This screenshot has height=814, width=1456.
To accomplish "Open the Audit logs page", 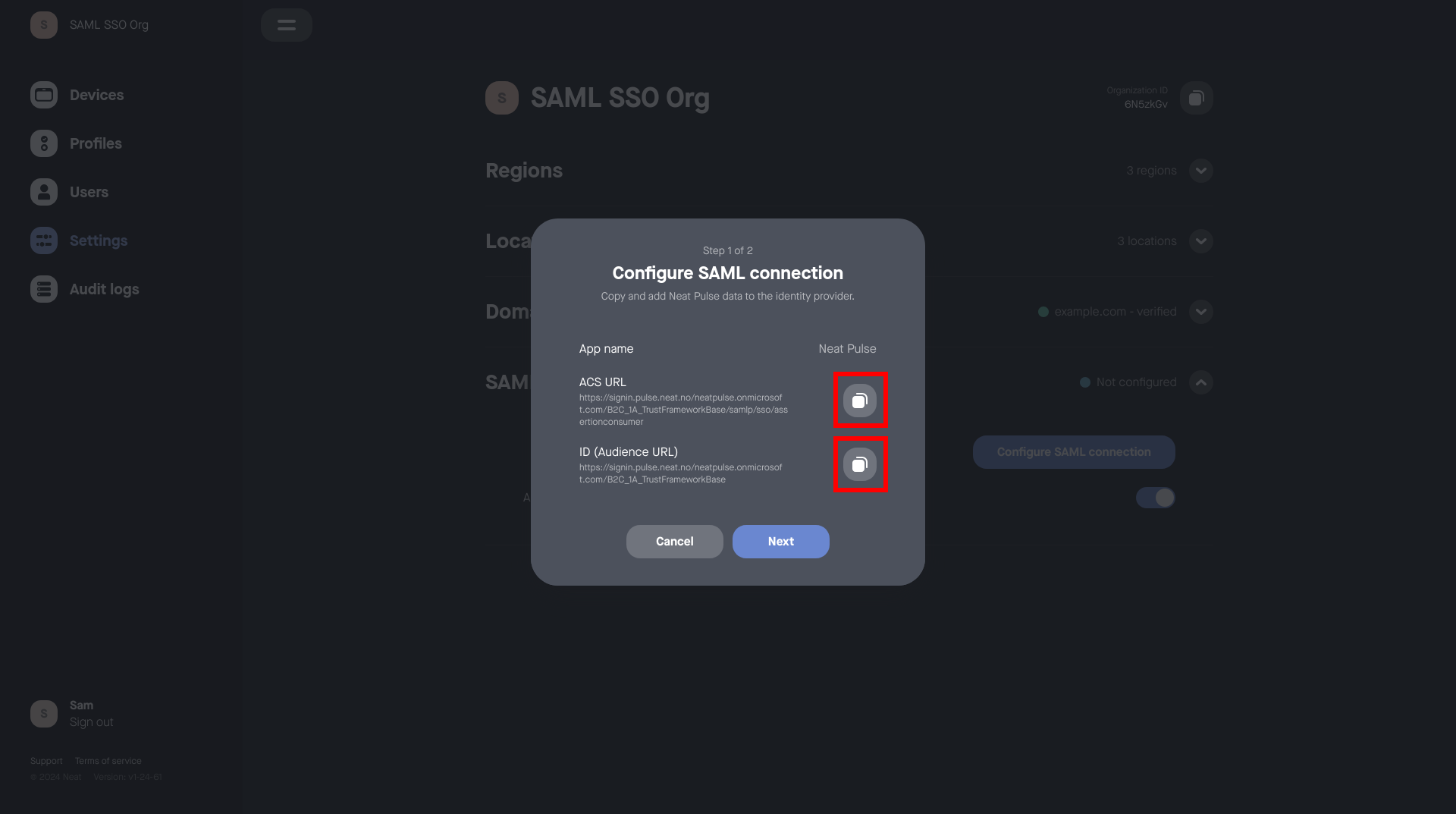I will (104, 289).
